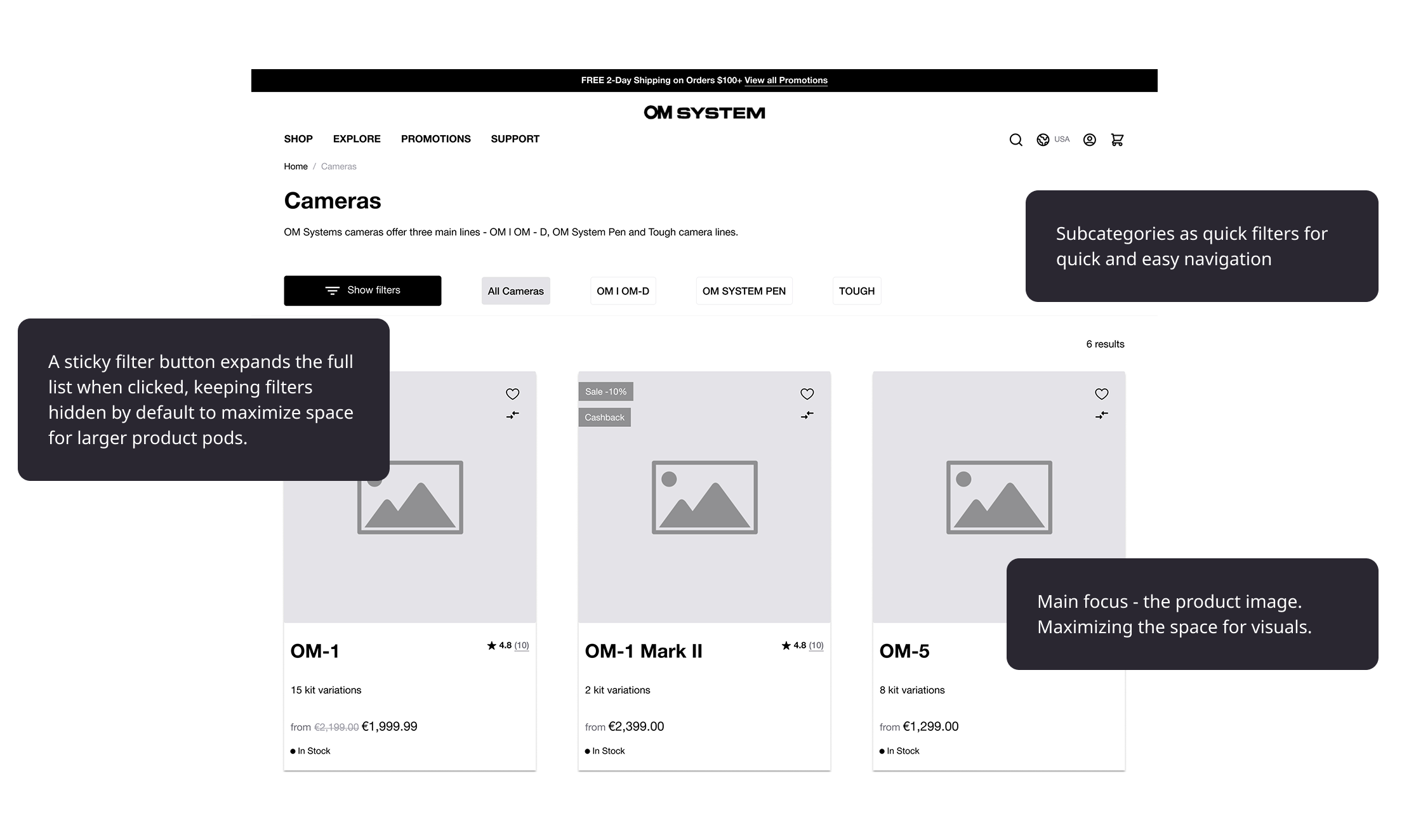
Task: Open the PROMOTIONS menu
Action: point(435,139)
